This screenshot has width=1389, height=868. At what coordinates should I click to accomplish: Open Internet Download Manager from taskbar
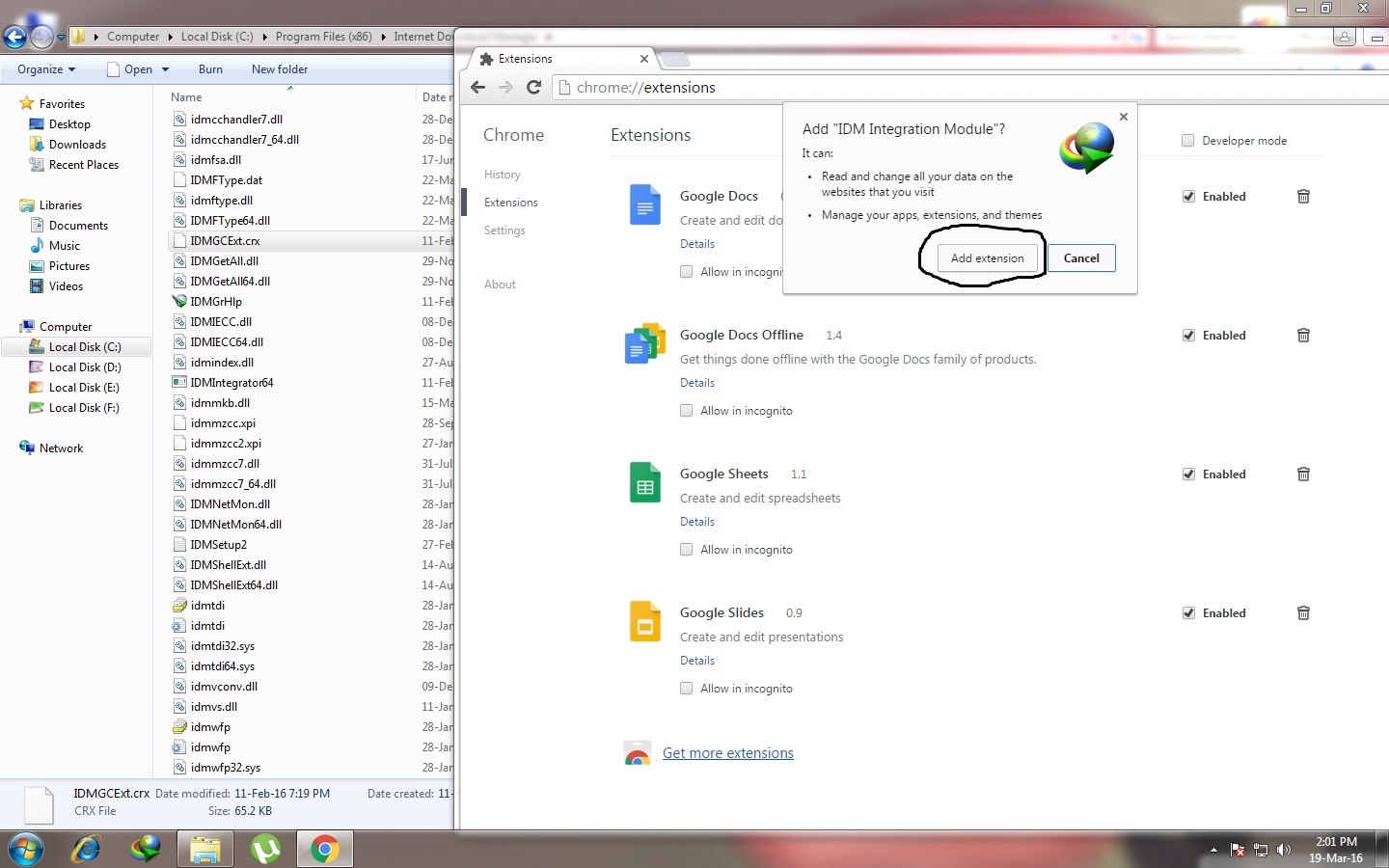click(146, 849)
